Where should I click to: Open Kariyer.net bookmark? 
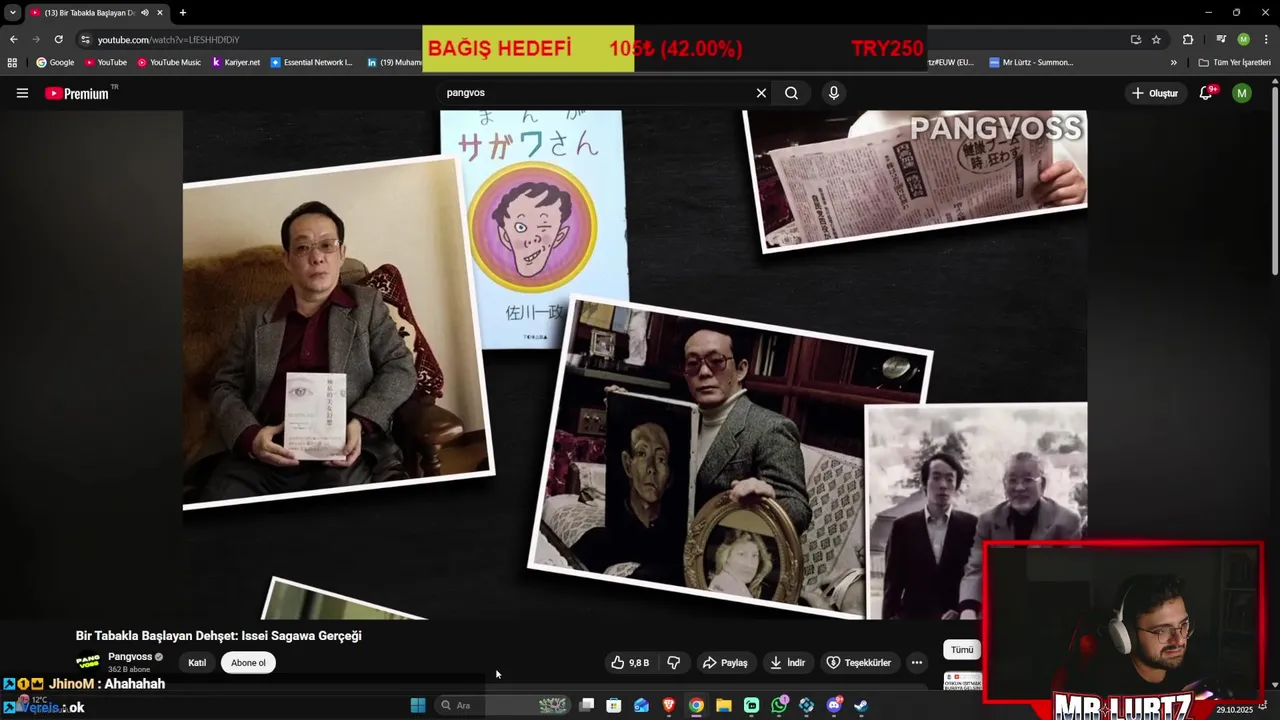(x=236, y=62)
